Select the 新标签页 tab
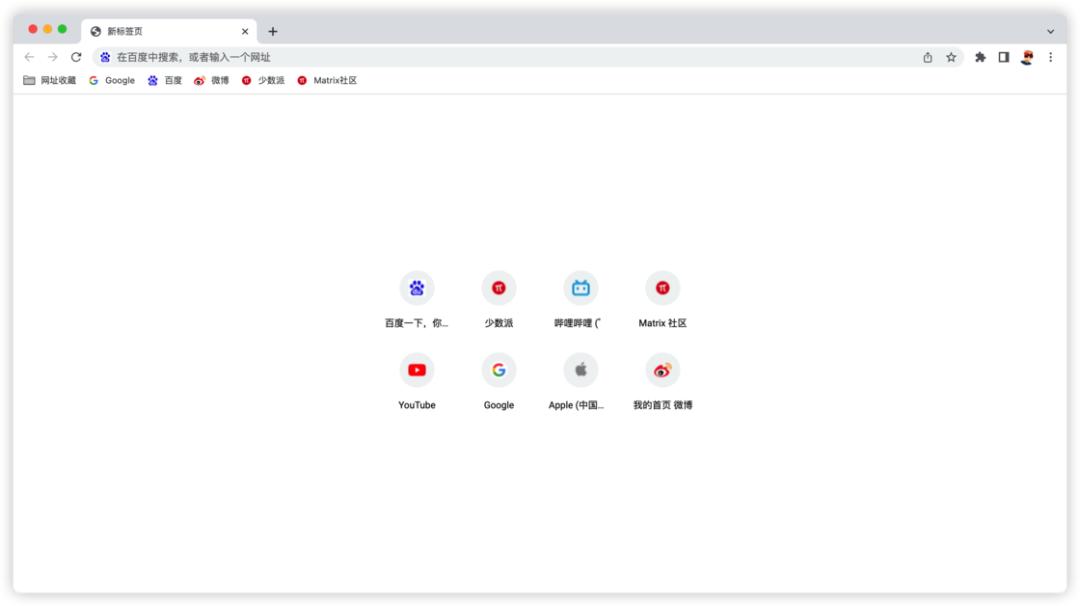This screenshot has height=606, width=1080. click(x=169, y=31)
